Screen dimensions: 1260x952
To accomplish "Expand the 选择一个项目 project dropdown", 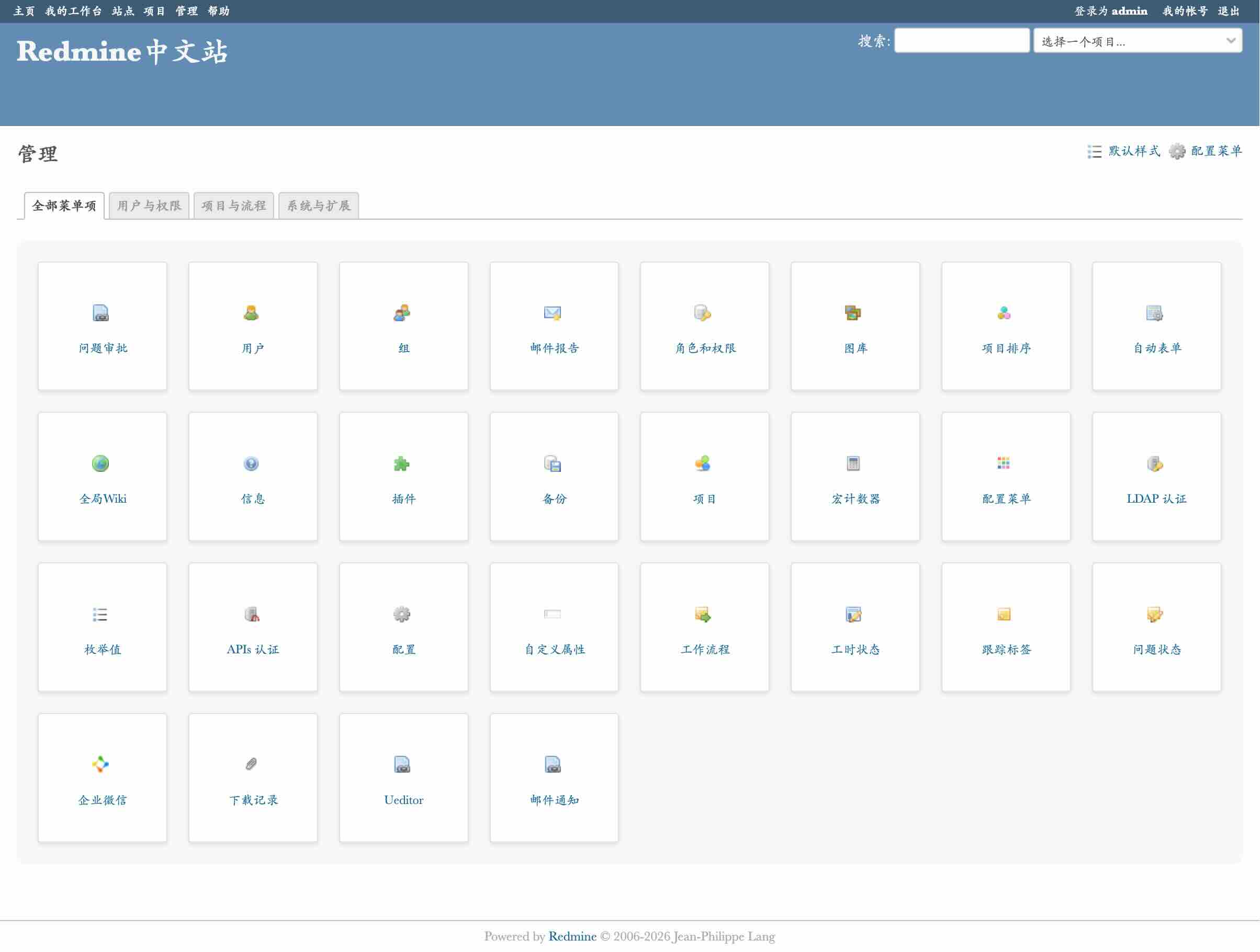I will coord(1138,41).
